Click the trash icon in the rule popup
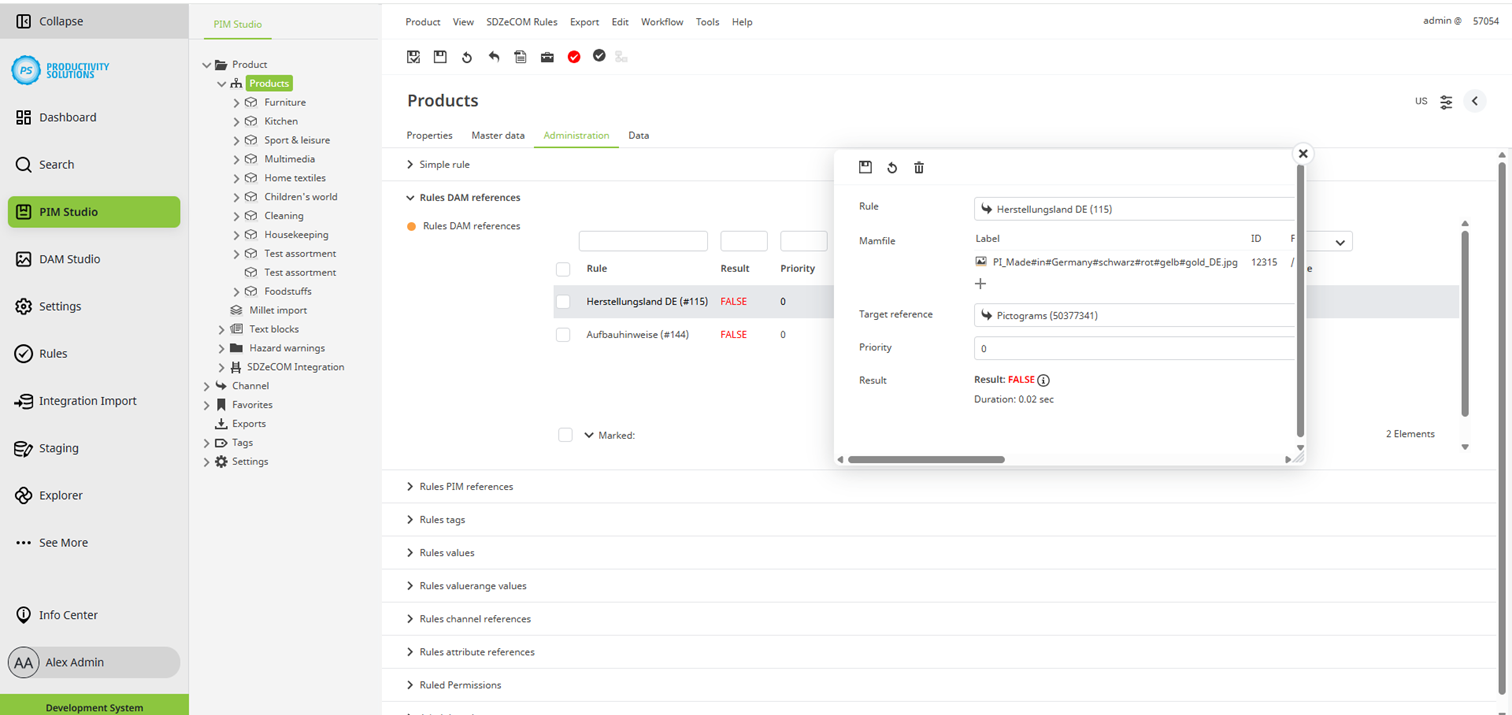 point(919,168)
